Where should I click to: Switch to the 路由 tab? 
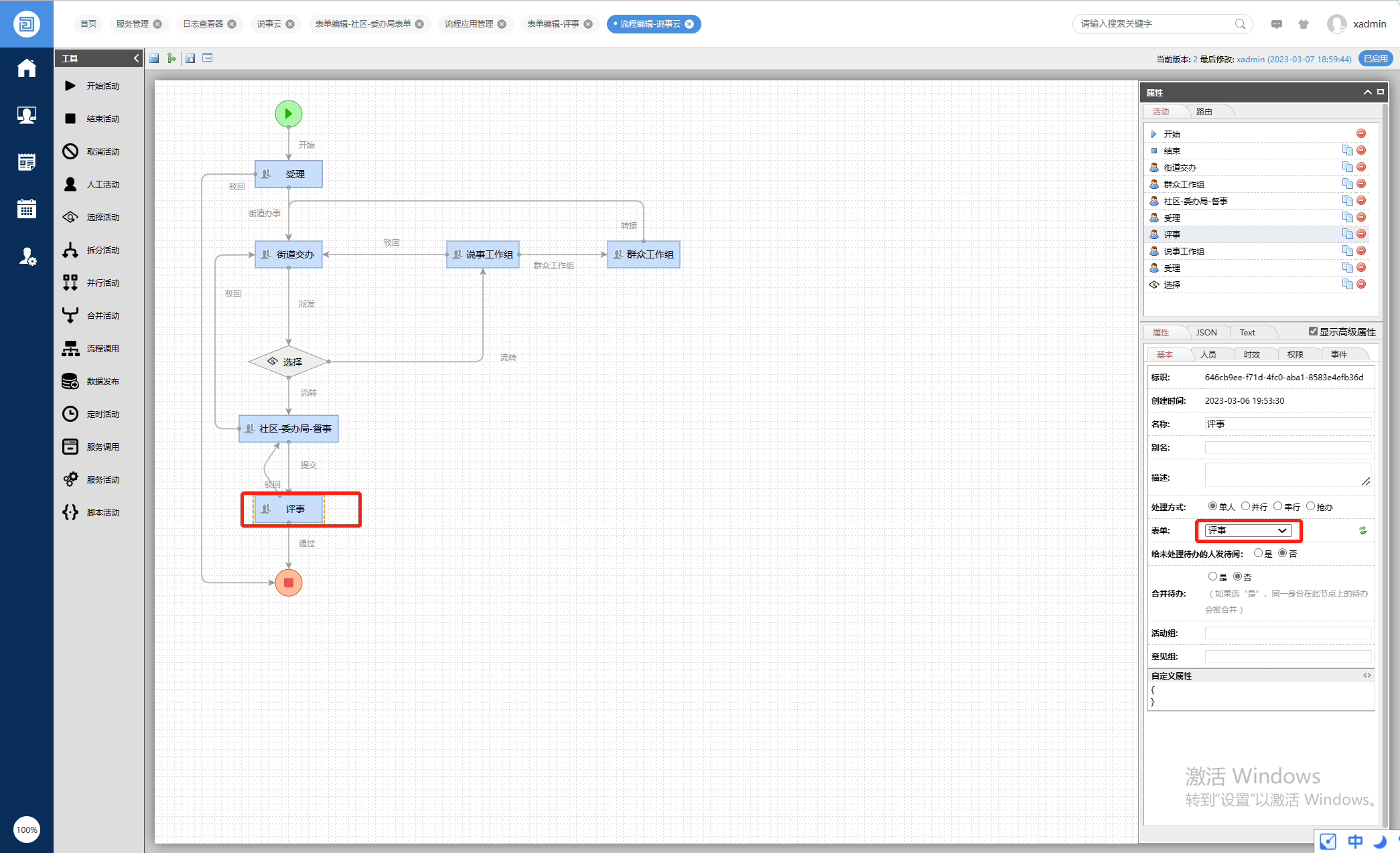point(1204,112)
